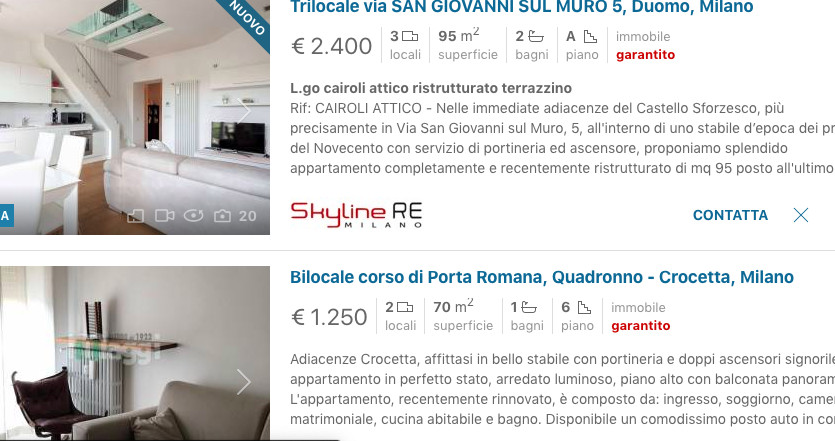Image resolution: width=835 pixels, height=441 pixels.
Task: Click the stairs icon beside 6 piano
Action: coord(584,307)
